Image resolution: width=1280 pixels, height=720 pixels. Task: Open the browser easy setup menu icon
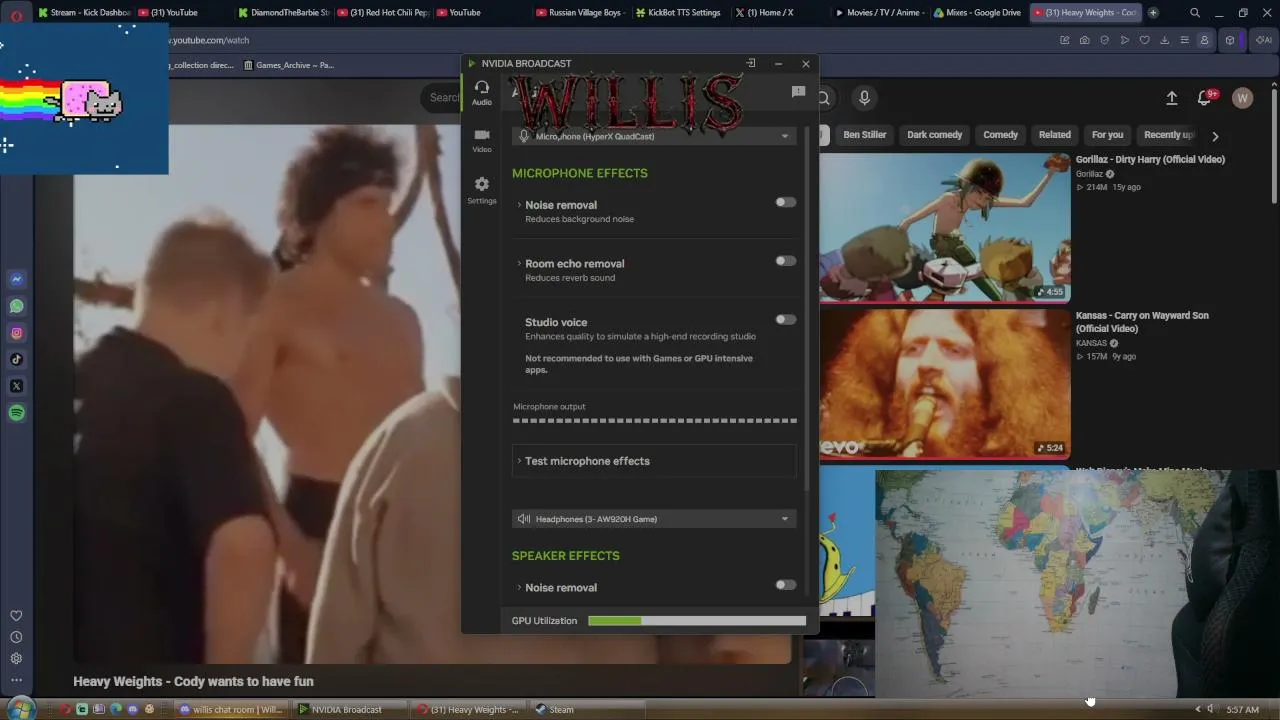(1184, 40)
